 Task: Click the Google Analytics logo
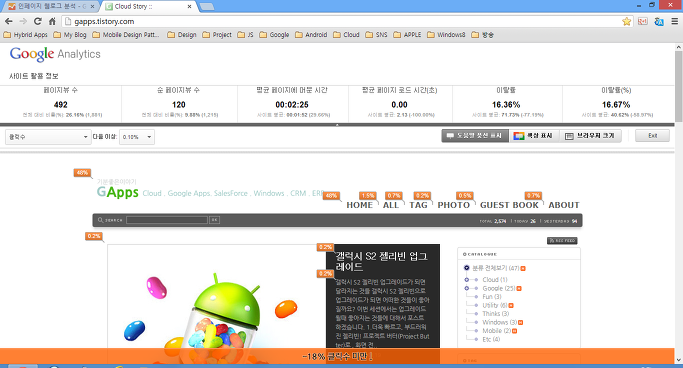55,54
